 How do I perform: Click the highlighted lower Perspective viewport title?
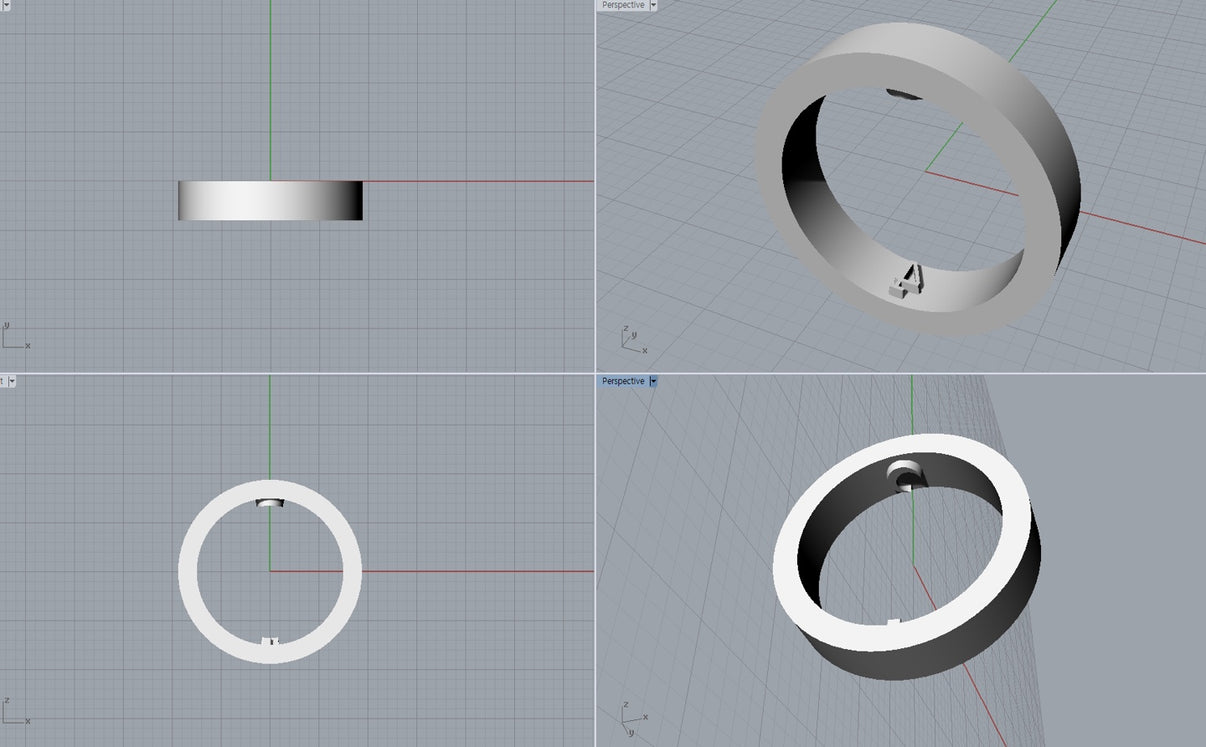pyautogui.click(x=623, y=381)
